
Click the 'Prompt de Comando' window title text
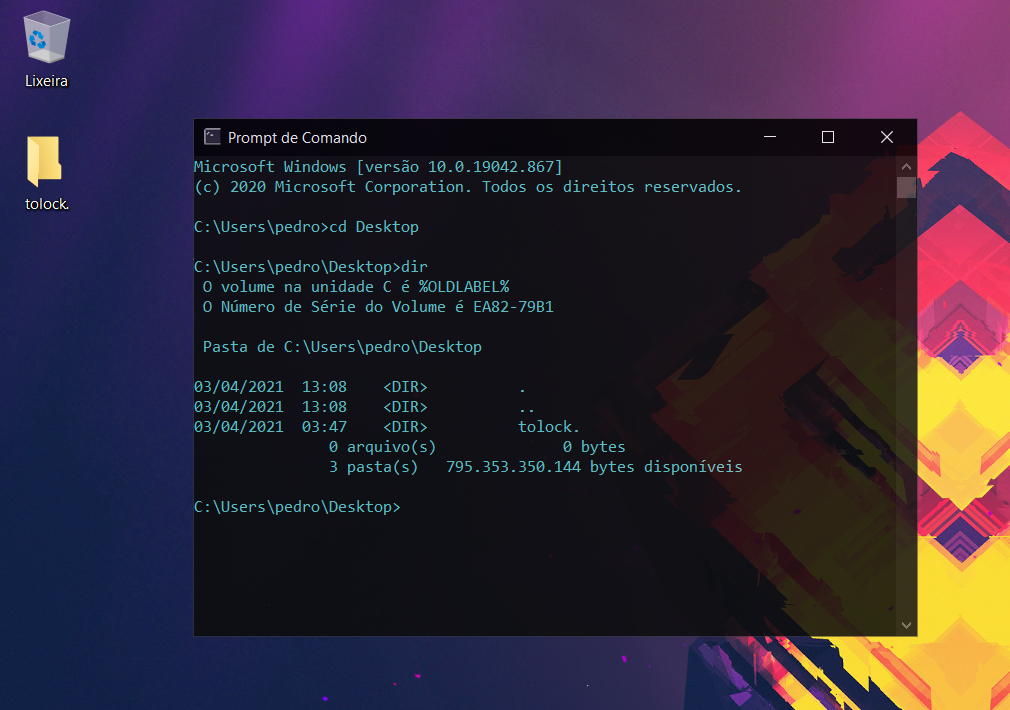click(x=297, y=138)
